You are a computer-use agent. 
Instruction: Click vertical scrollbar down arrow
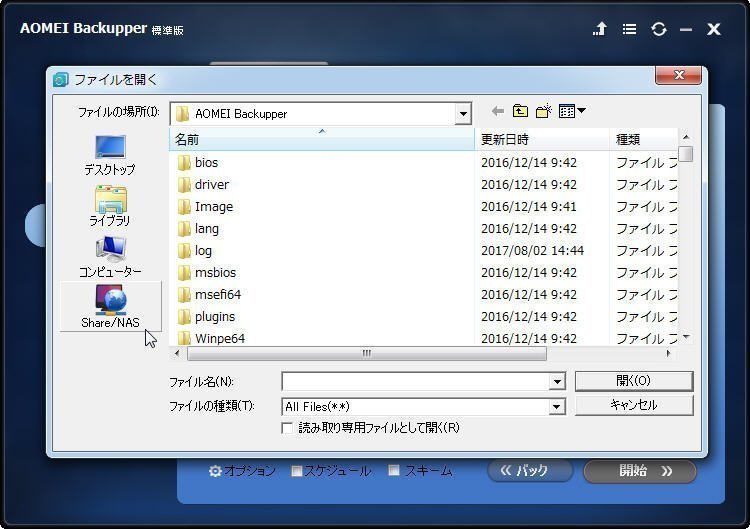pyautogui.click(x=686, y=338)
